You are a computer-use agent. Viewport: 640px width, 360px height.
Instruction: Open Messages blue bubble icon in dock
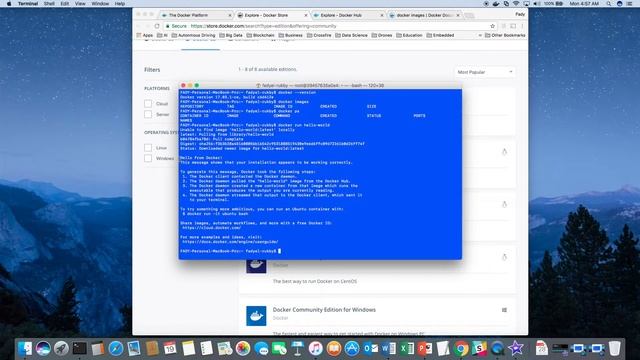(261, 348)
